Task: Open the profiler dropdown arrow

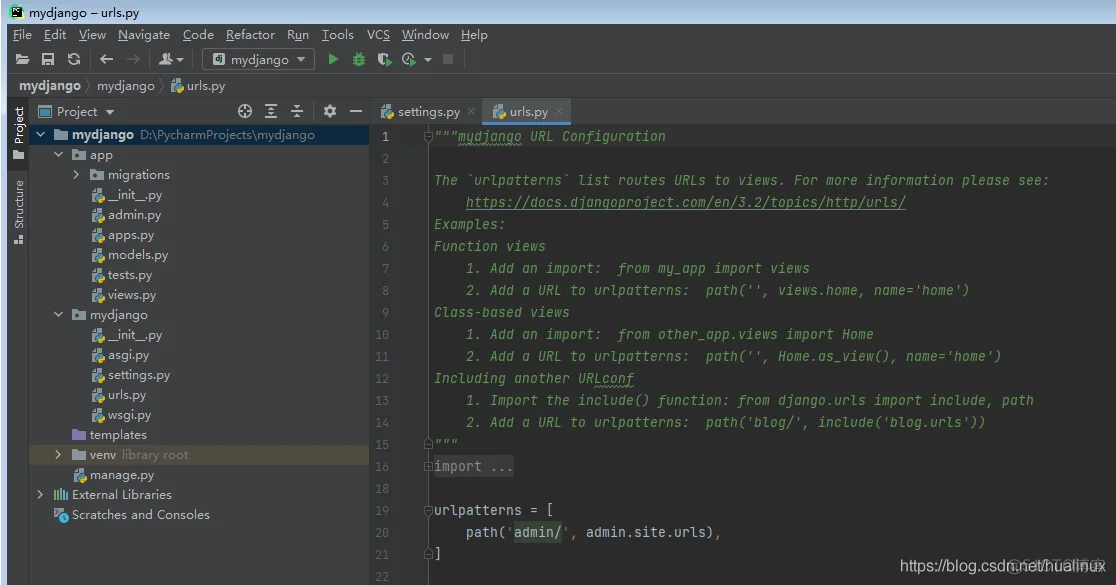Action: coord(428,60)
